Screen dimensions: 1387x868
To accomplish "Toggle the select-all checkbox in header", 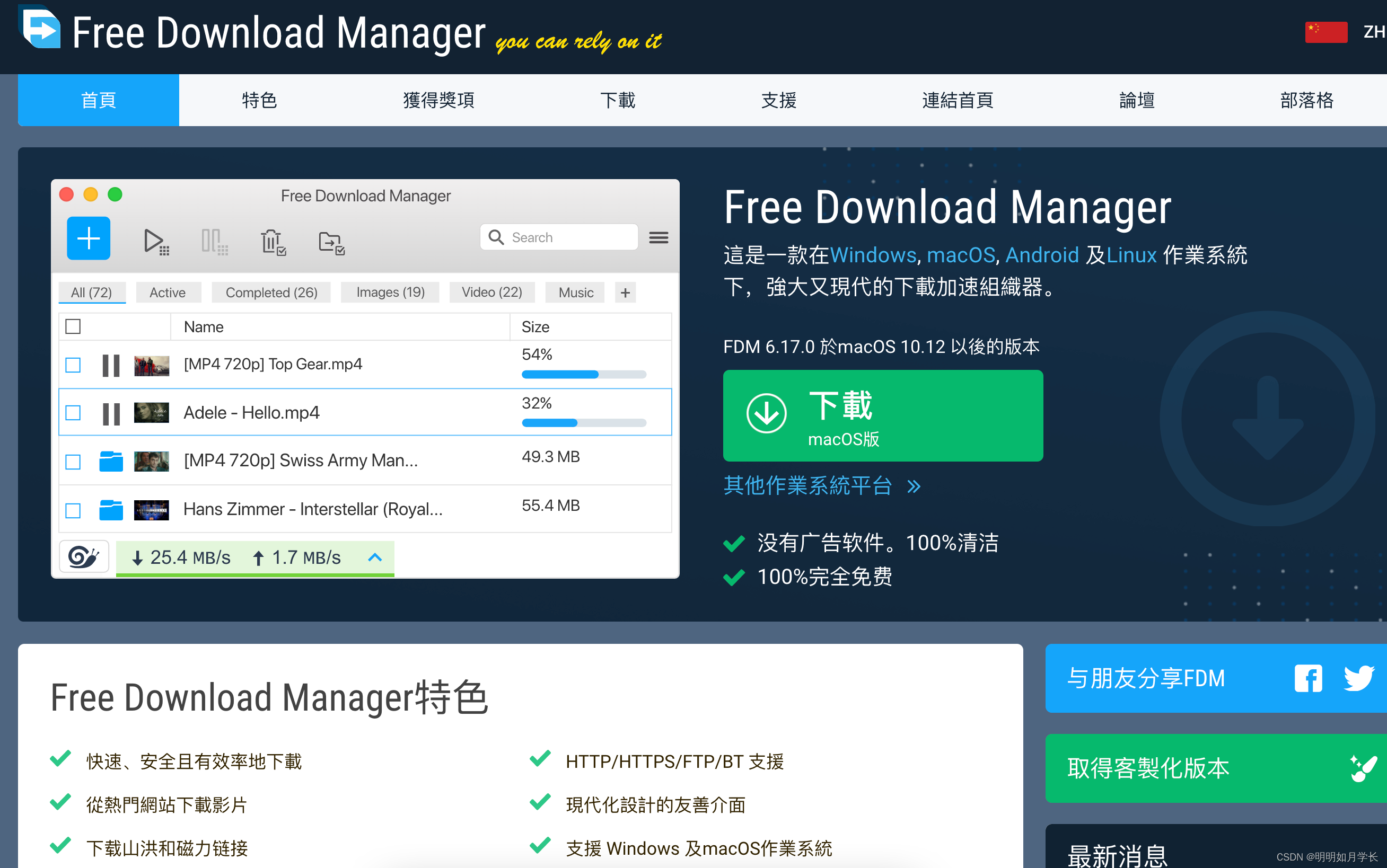I will [x=73, y=326].
